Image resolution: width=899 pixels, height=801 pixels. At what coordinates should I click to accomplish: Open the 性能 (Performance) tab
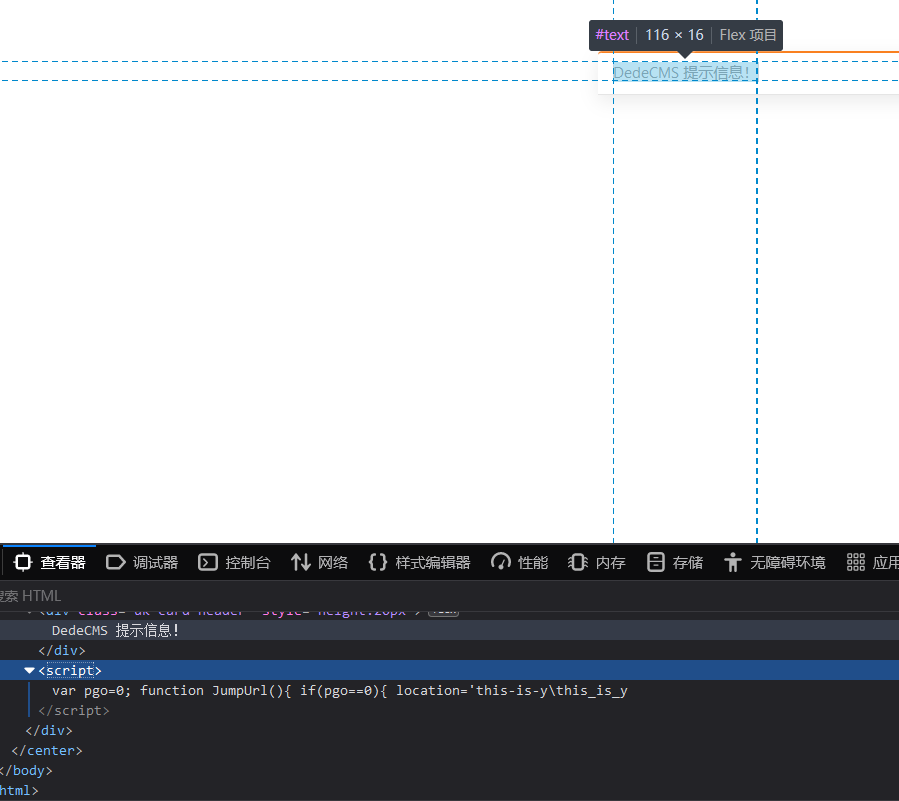[x=520, y=562]
